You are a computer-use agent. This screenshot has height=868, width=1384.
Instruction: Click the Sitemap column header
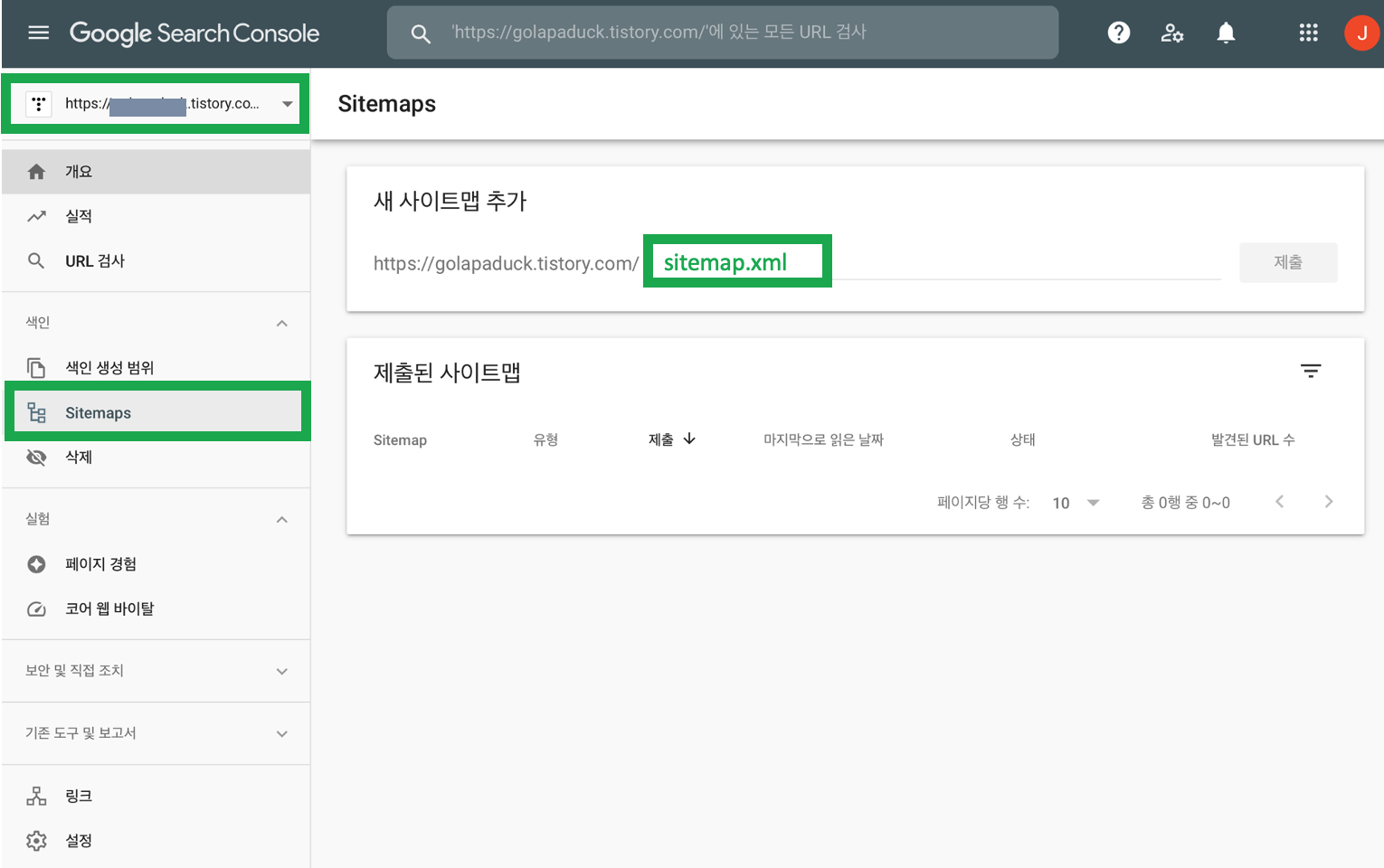400,440
